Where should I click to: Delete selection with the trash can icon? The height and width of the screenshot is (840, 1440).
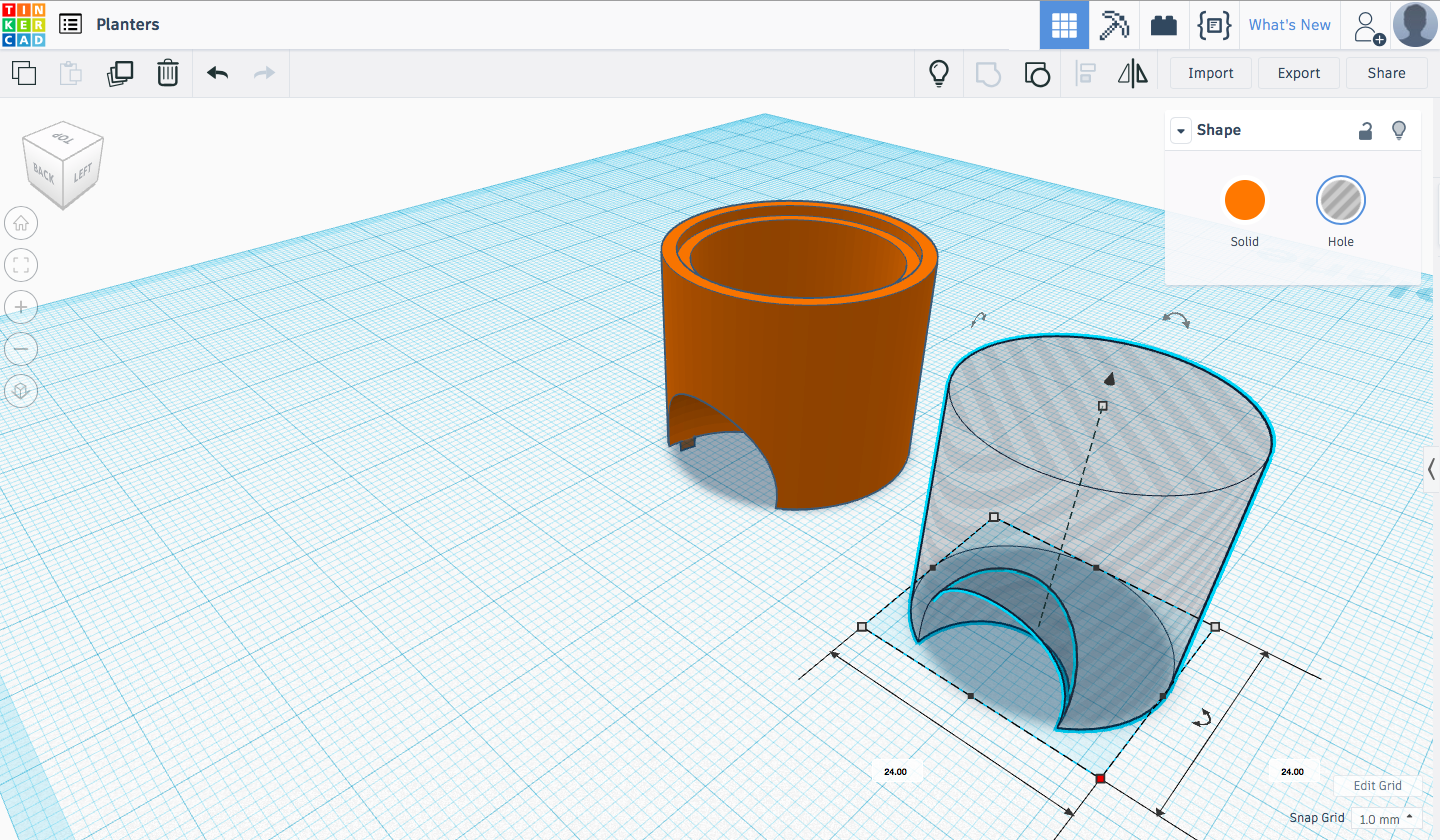(x=168, y=73)
